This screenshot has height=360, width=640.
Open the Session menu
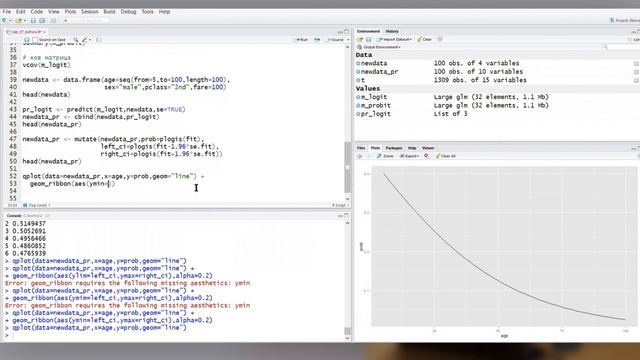tap(90, 12)
